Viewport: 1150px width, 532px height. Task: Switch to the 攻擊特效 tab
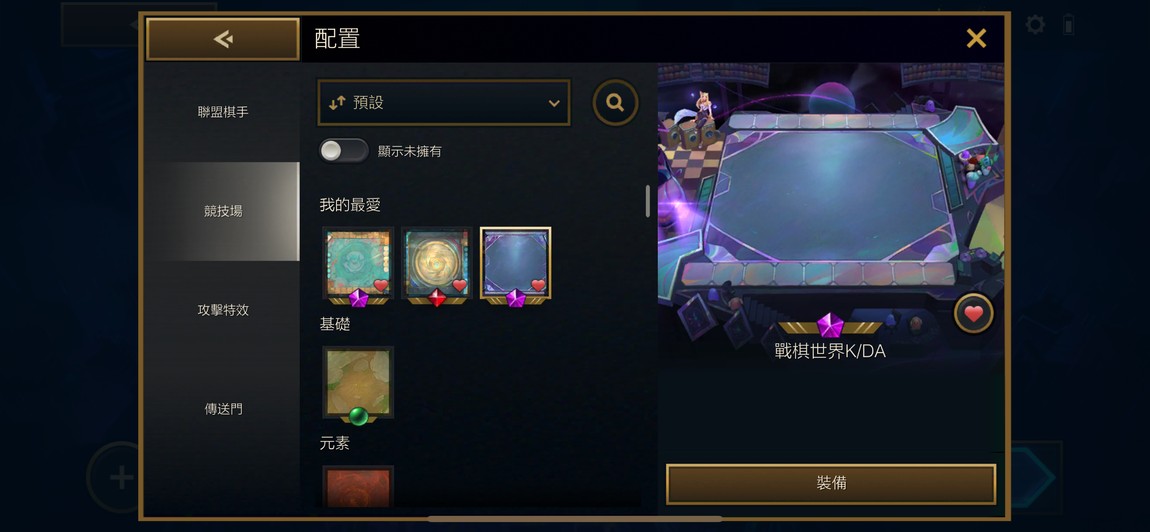point(223,310)
